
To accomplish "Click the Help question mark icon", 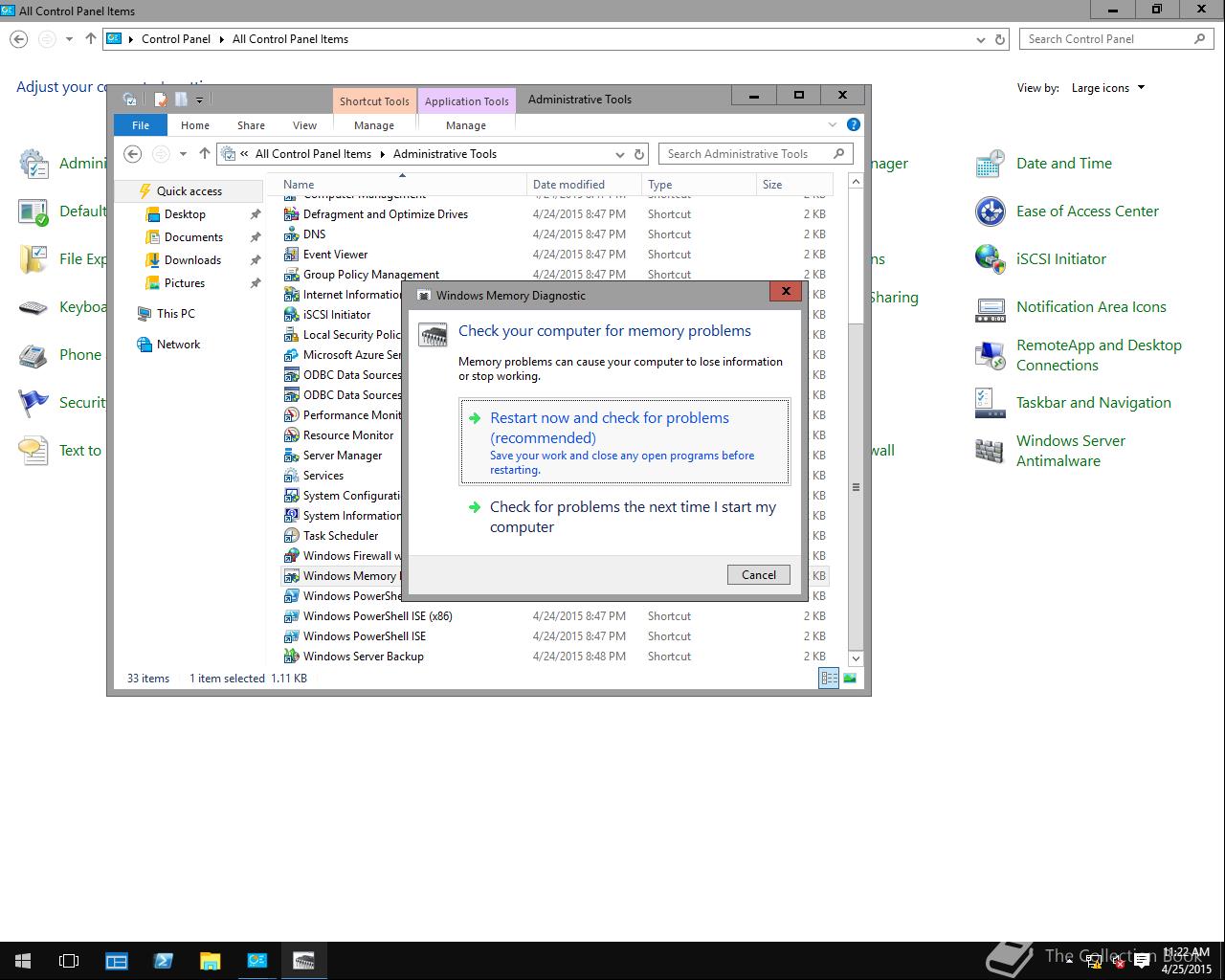I will (854, 124).
